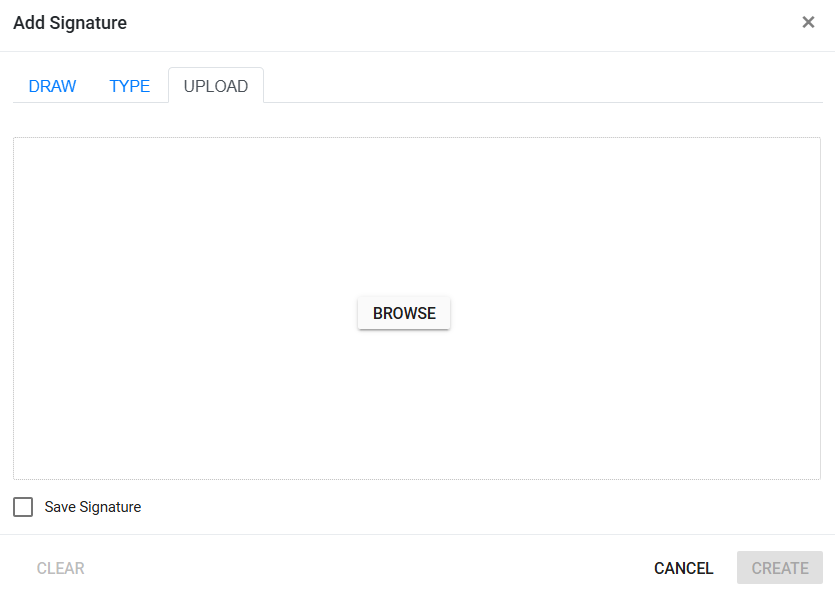This screenshot has height=596, width=835.
Task: Browse for a signature image file
Action: coord(403,313)
